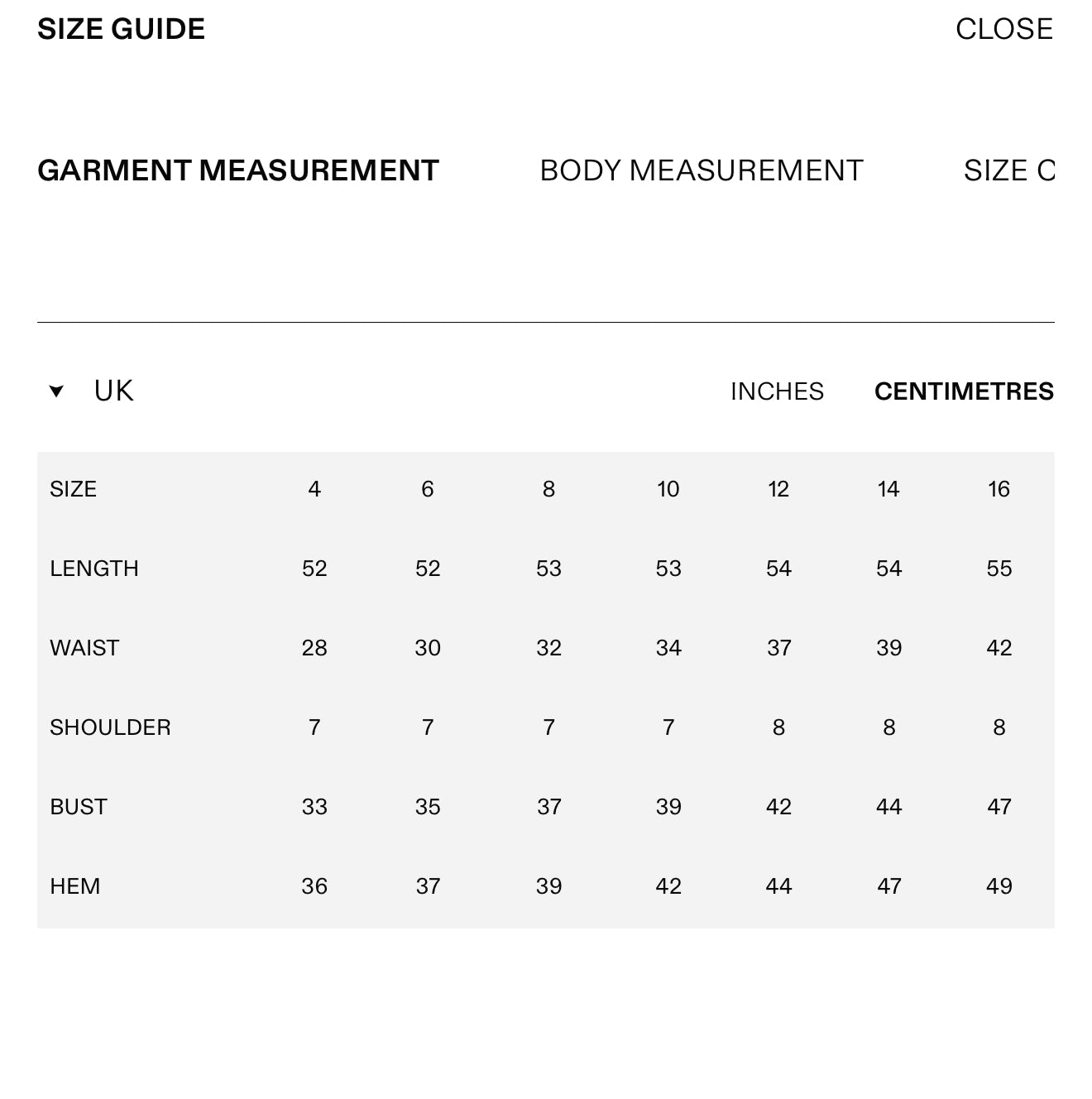Click the Waist row label
Viewport: 1092px width, 1099px height.
coord(84,648)
